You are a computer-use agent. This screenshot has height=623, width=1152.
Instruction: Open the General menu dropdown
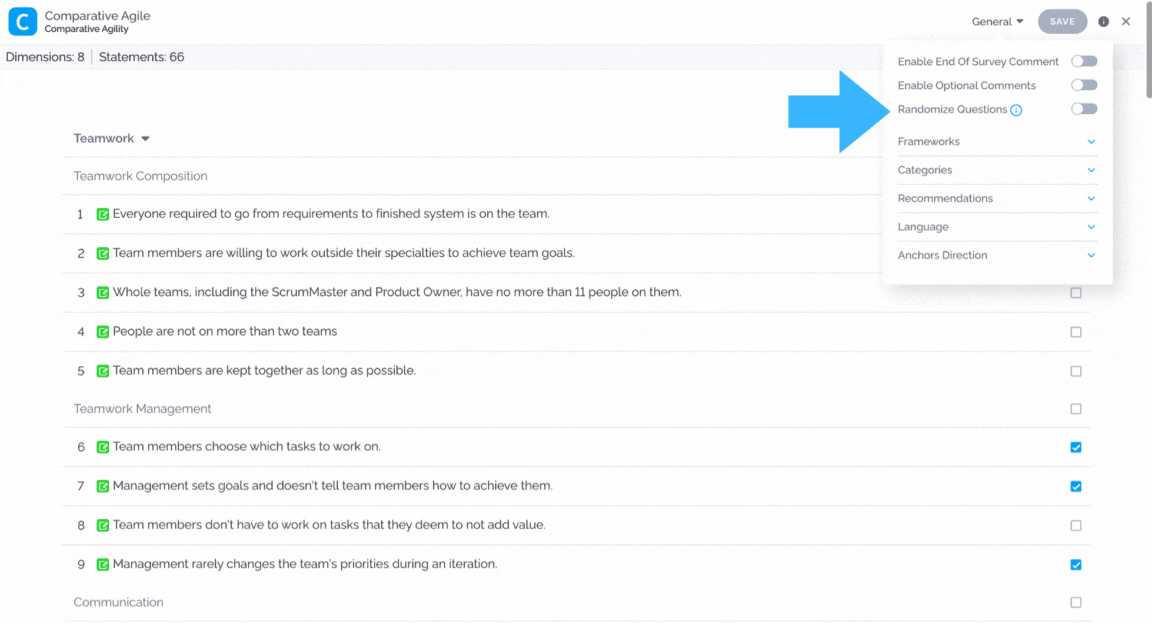coord(997,21)
